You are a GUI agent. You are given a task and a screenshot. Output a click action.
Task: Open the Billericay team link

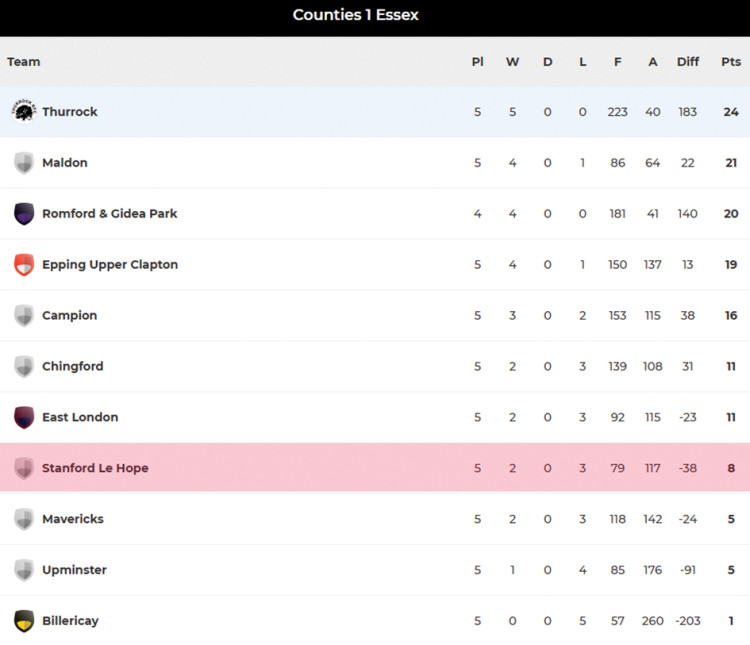point(70,621)
